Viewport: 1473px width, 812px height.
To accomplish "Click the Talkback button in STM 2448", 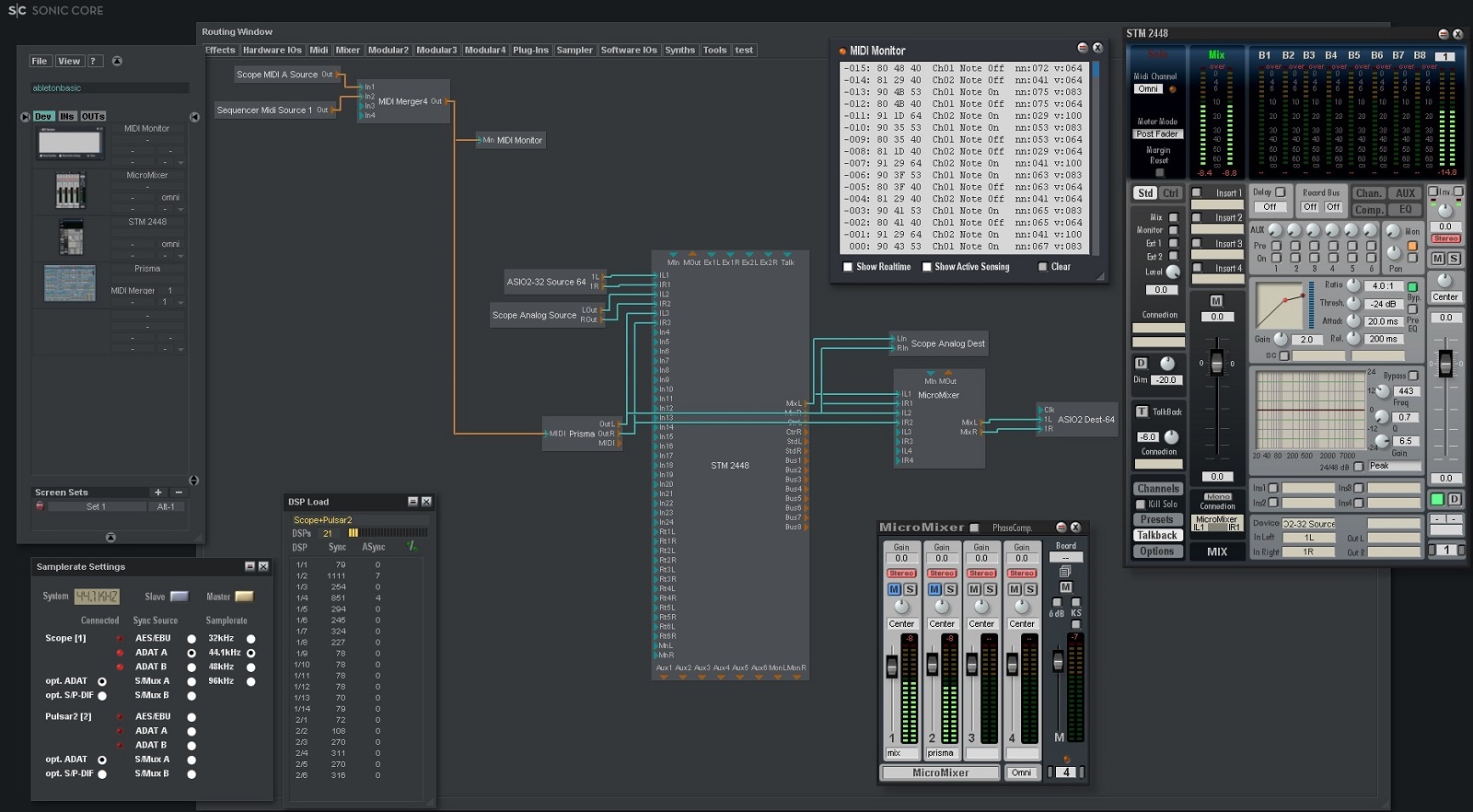I will 1158,536.
